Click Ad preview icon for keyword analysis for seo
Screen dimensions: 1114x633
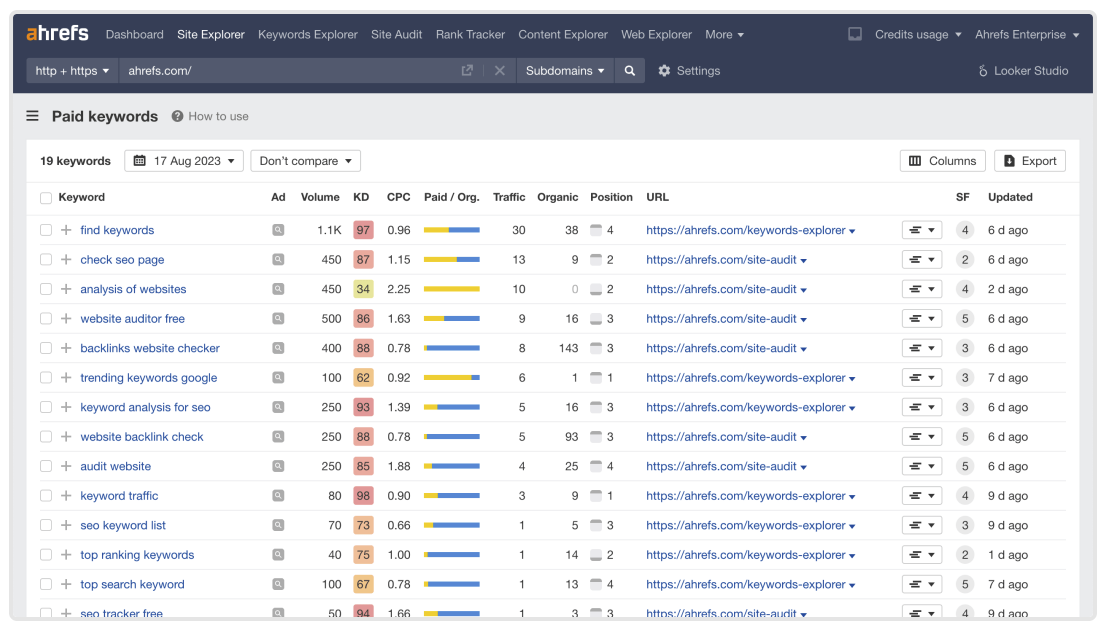278,407
